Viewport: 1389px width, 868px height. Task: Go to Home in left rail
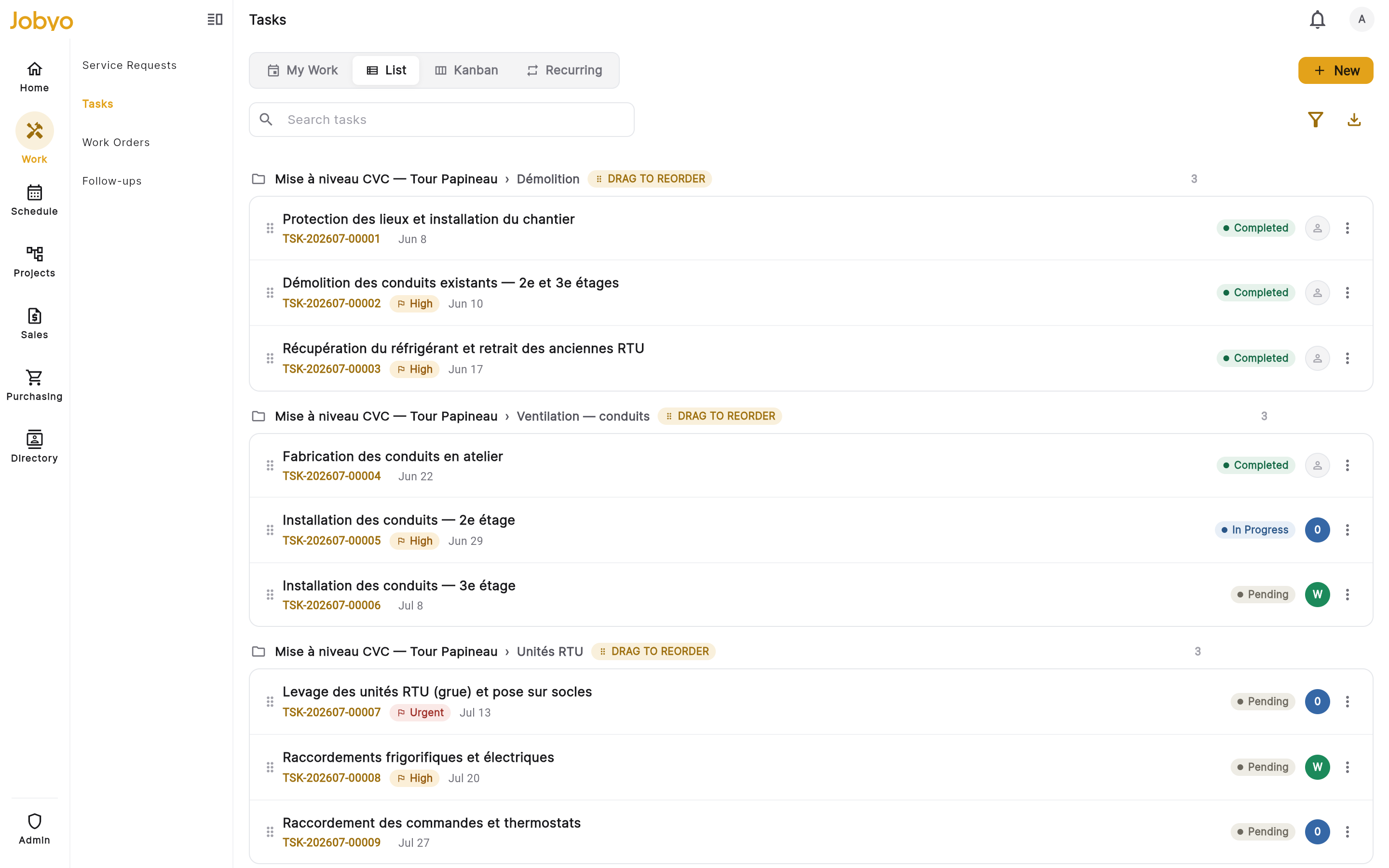34,77
